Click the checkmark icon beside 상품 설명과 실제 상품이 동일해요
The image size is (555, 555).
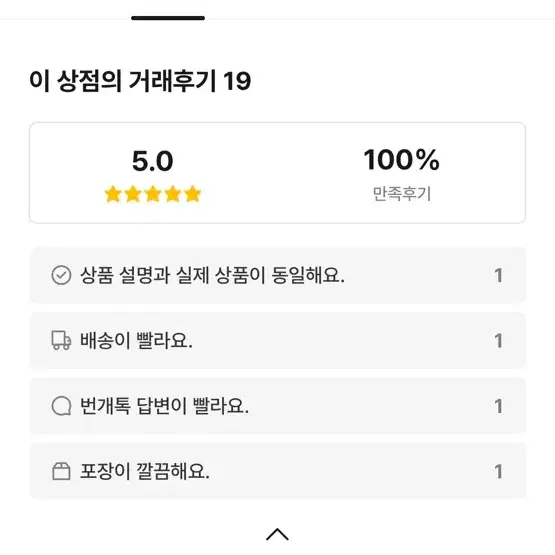[x=61, y=275]
